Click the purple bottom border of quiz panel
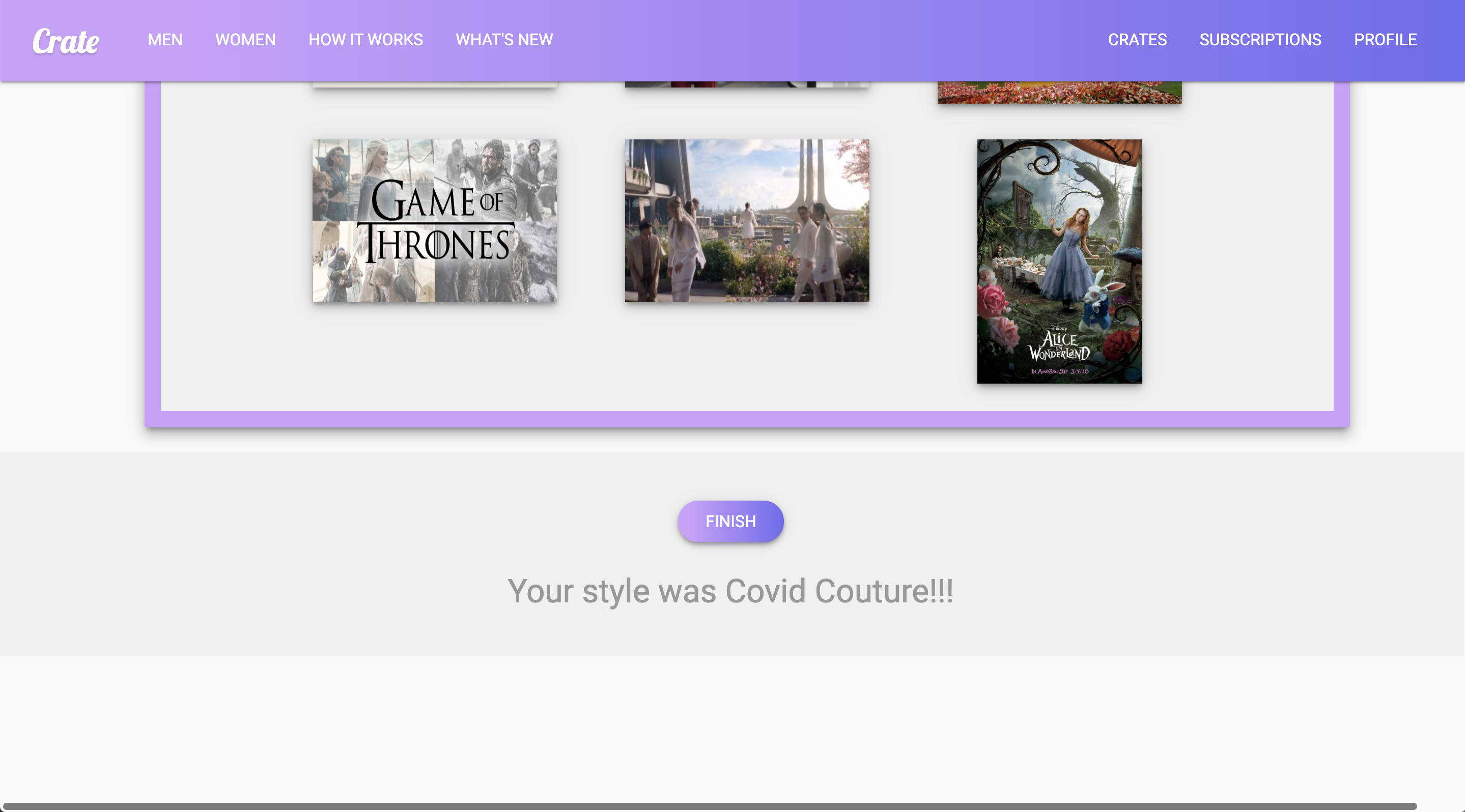The height and width of the screenshot is (812, 1465). click(x=747, y=419)
